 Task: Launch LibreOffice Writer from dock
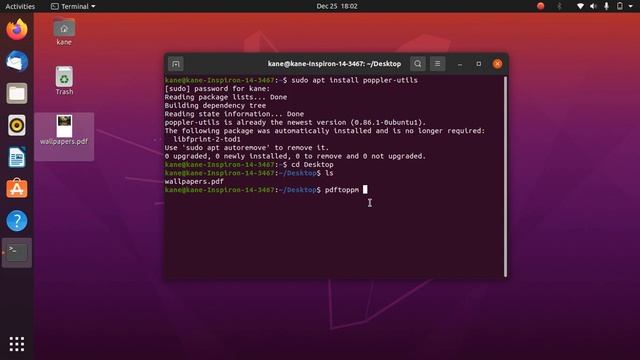(x=17, y=157)
